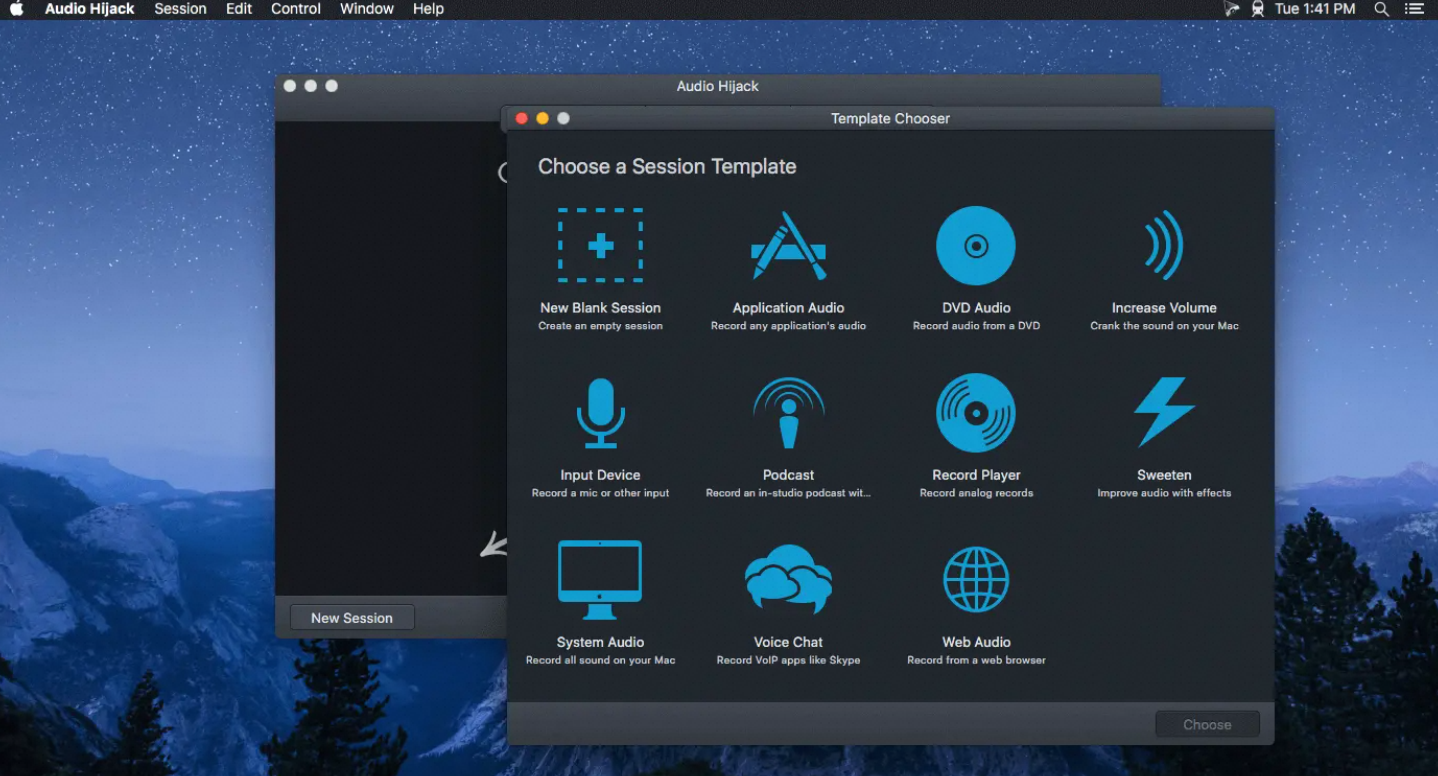Click the 'Sweeten' template label
Image resolution: width=1438 pixels, height=776 pixels.
point(1164,475)
